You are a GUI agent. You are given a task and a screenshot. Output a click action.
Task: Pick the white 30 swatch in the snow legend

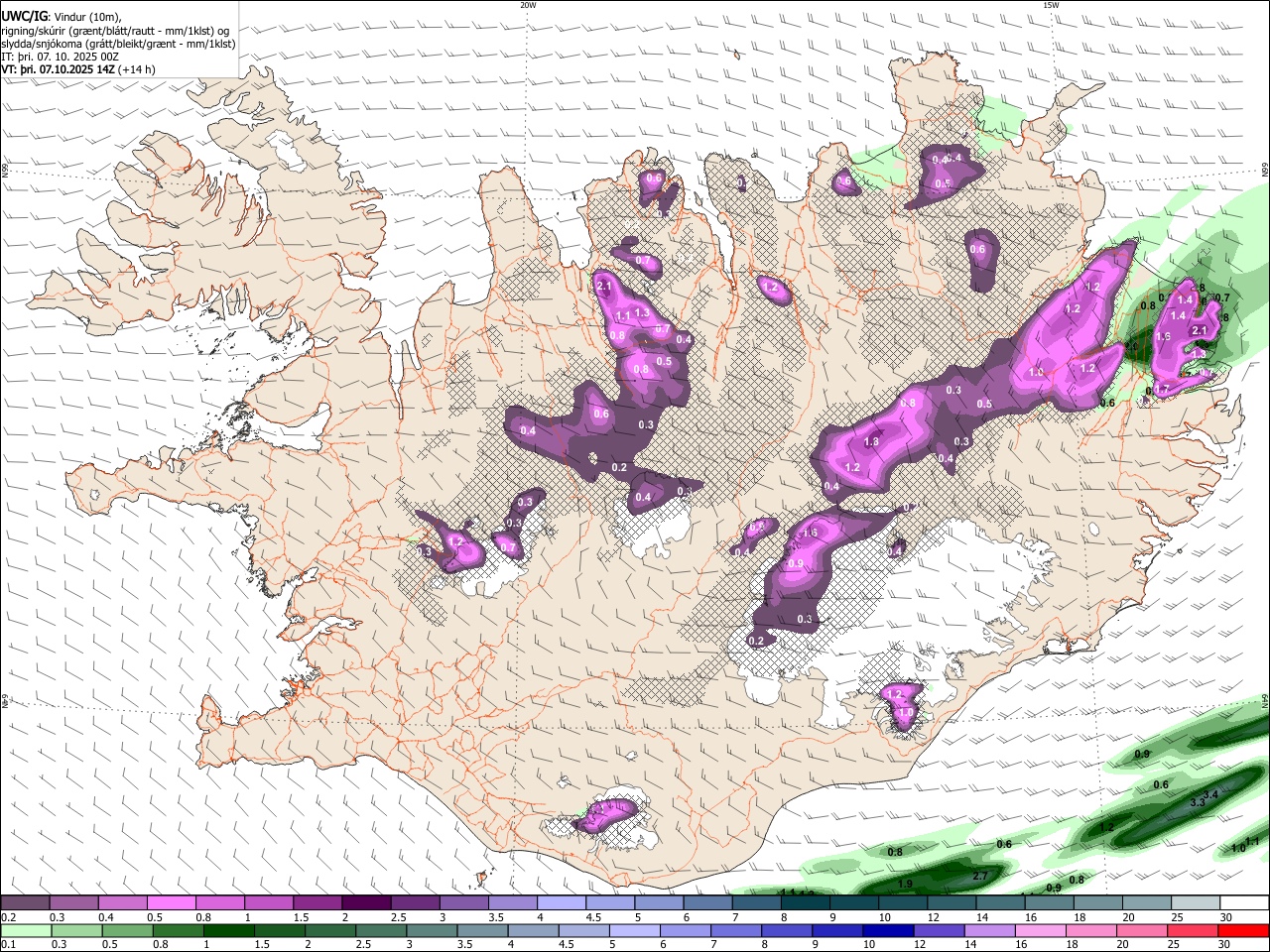click(x=1245, y=903)
